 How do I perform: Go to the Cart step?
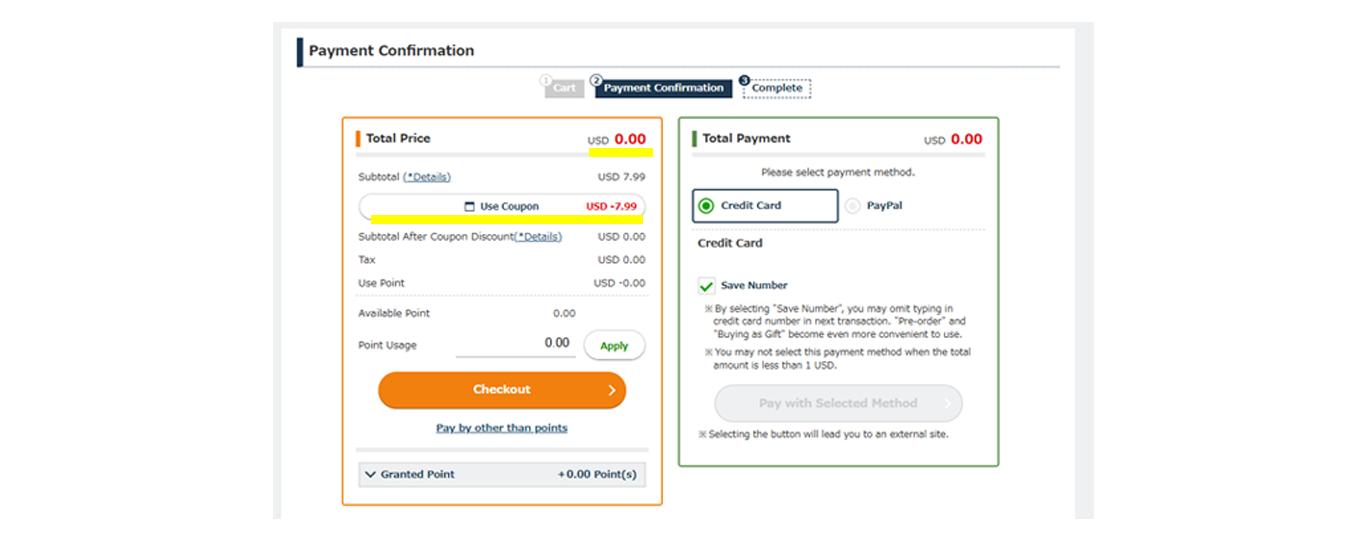(564, 88)
